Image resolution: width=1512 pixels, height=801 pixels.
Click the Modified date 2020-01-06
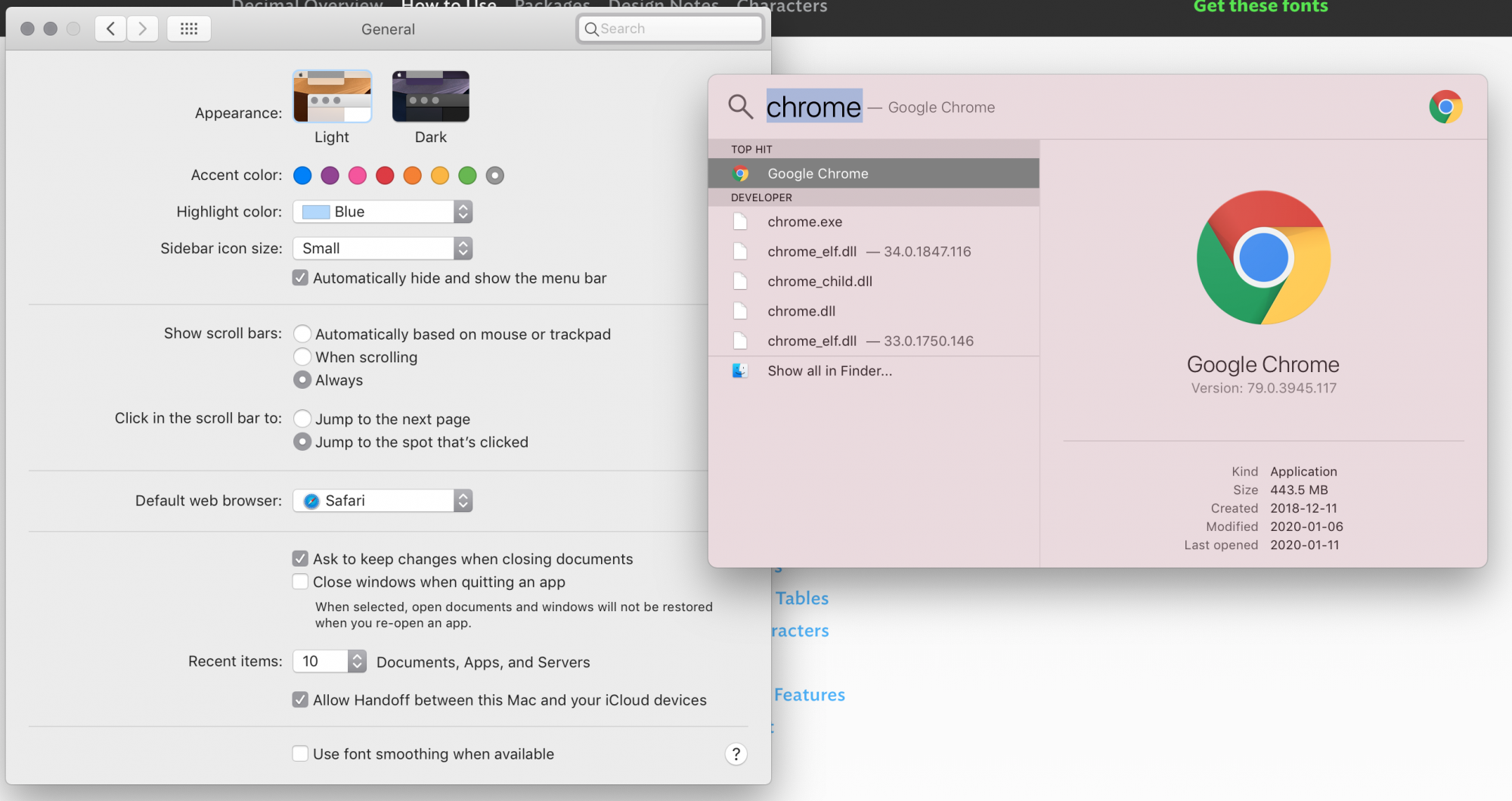coord(1306,526)
